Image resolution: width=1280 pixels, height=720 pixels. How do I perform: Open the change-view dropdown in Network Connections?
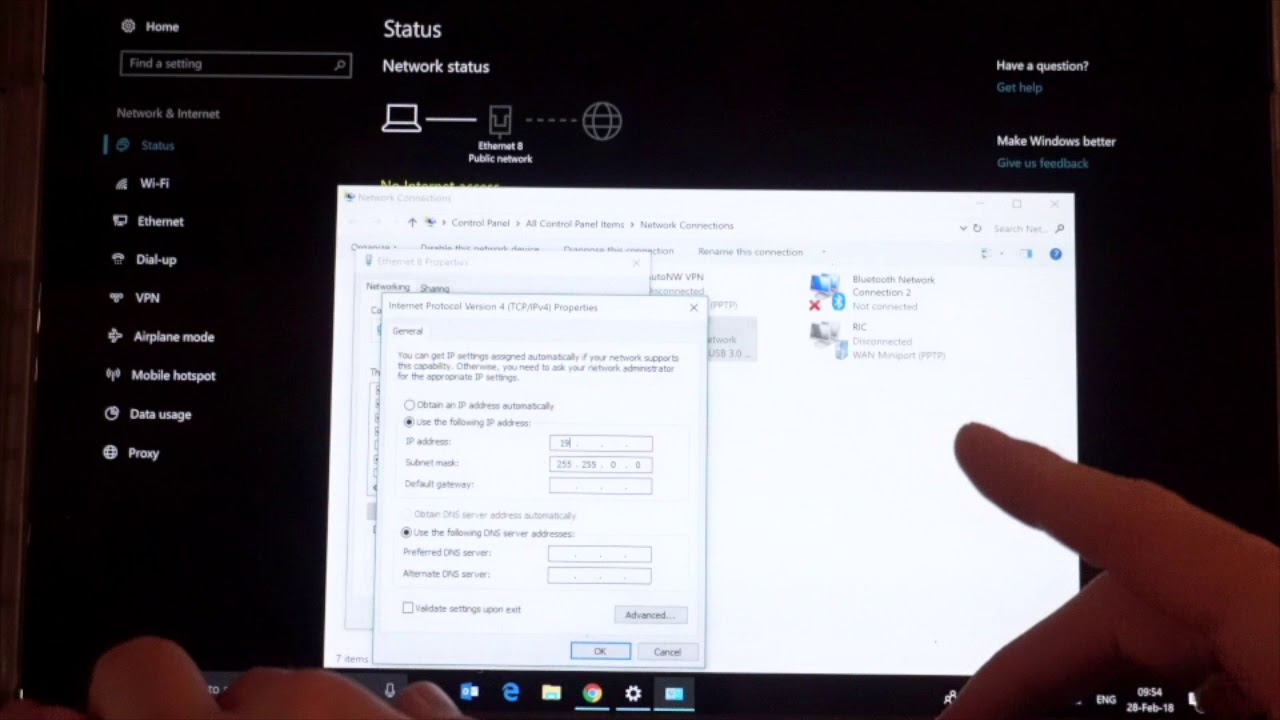[x=1003, y=254]
